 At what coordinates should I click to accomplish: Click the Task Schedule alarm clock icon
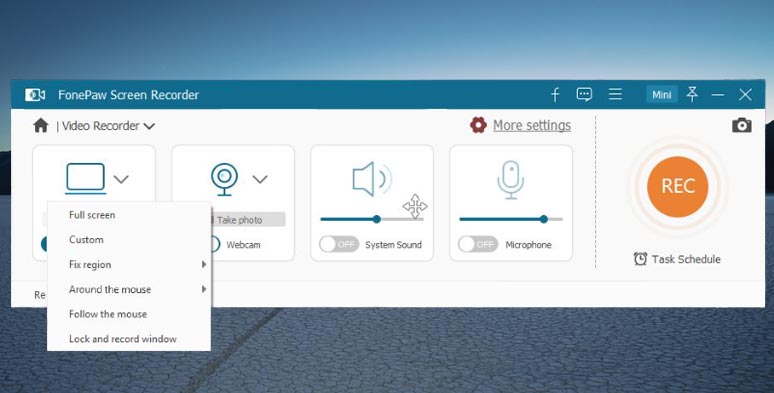click(x=640, y=259)
